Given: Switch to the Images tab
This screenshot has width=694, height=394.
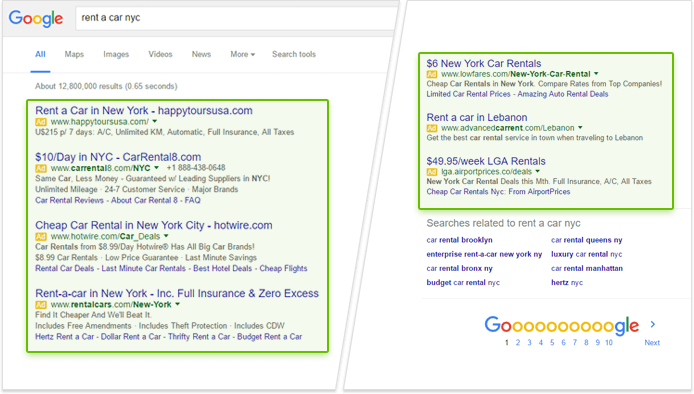Looking at the screenshot, I should (x=116, y=54).
